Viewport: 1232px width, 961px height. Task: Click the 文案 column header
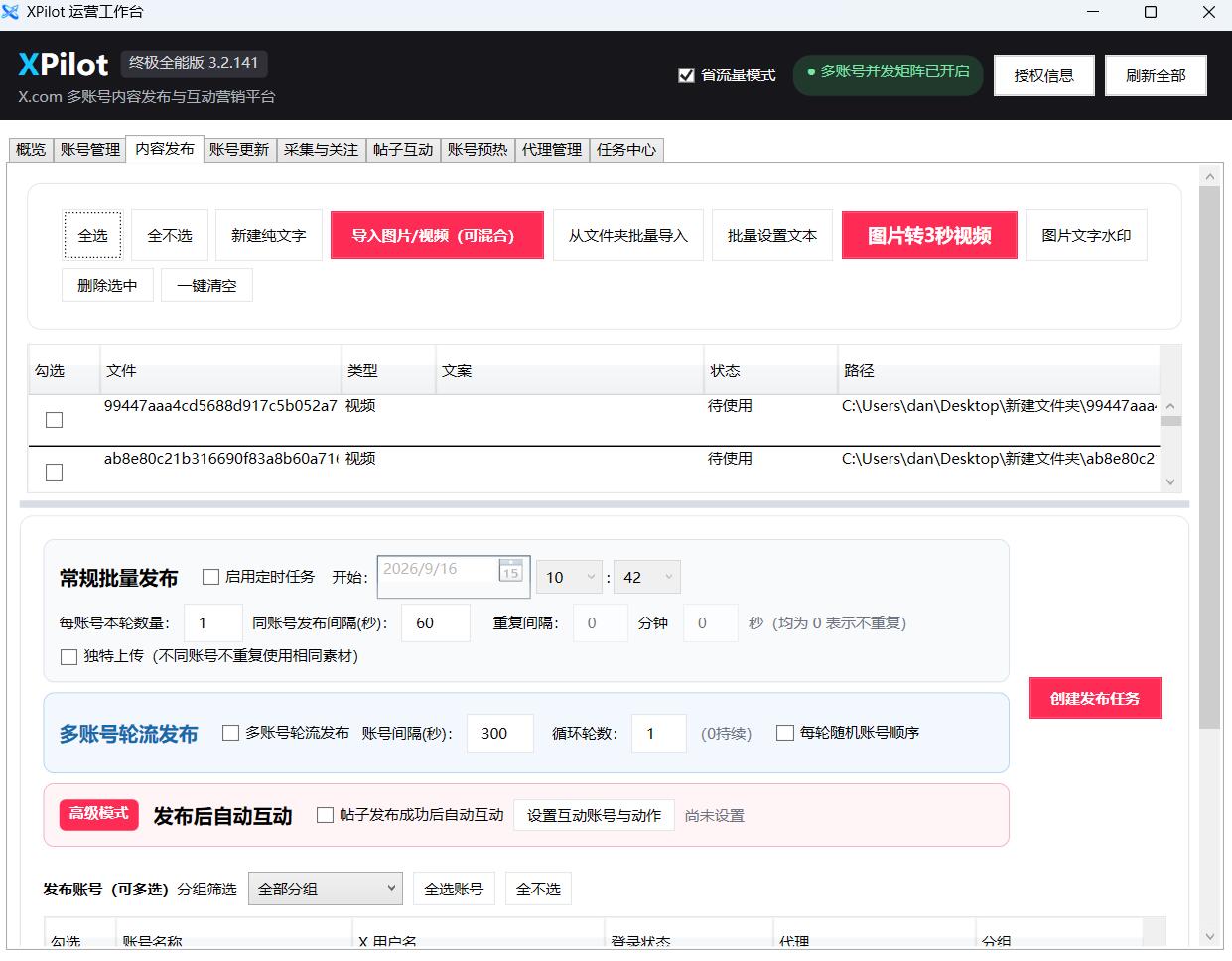click(570, 370)
